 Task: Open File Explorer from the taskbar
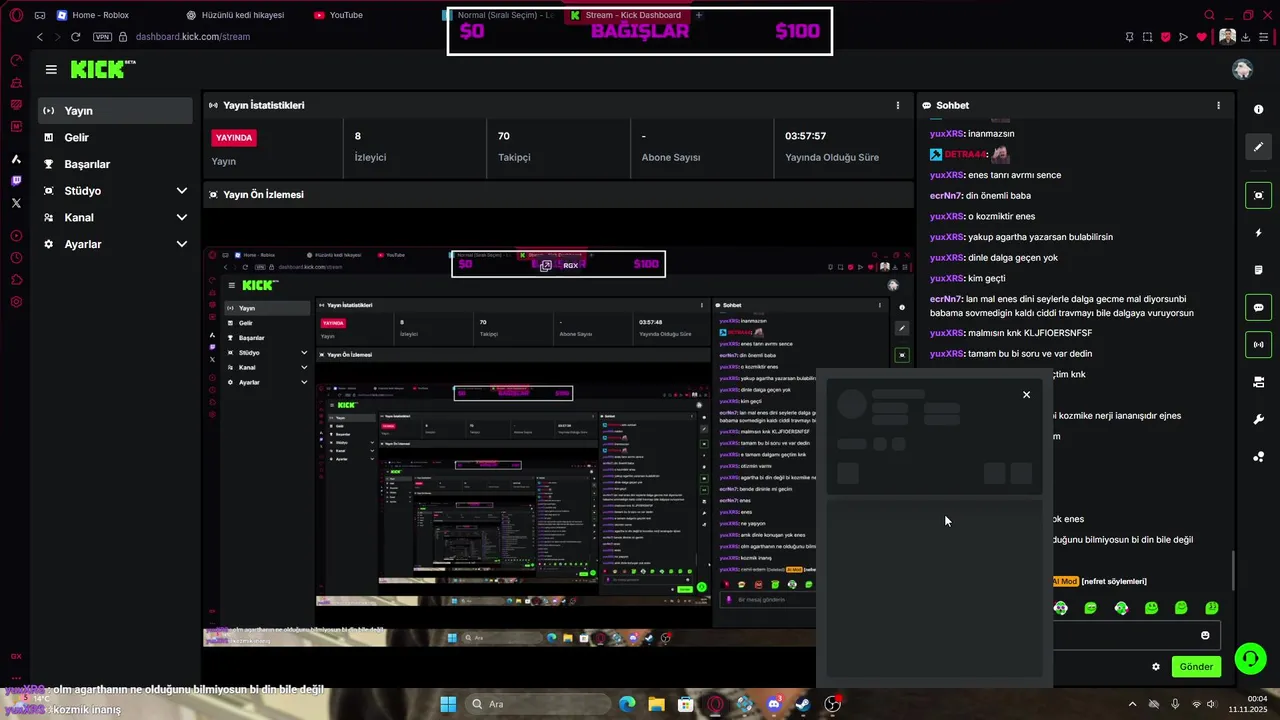pos(656,704)
